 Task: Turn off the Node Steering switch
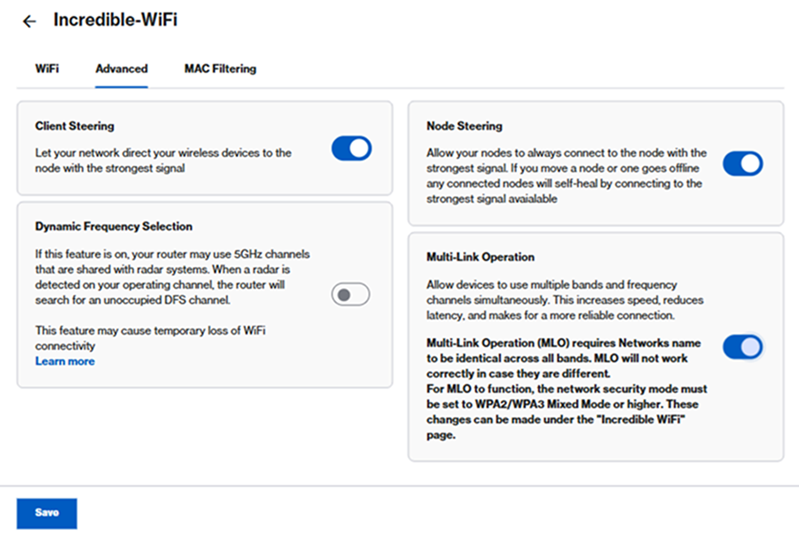[x=742, y=163]
